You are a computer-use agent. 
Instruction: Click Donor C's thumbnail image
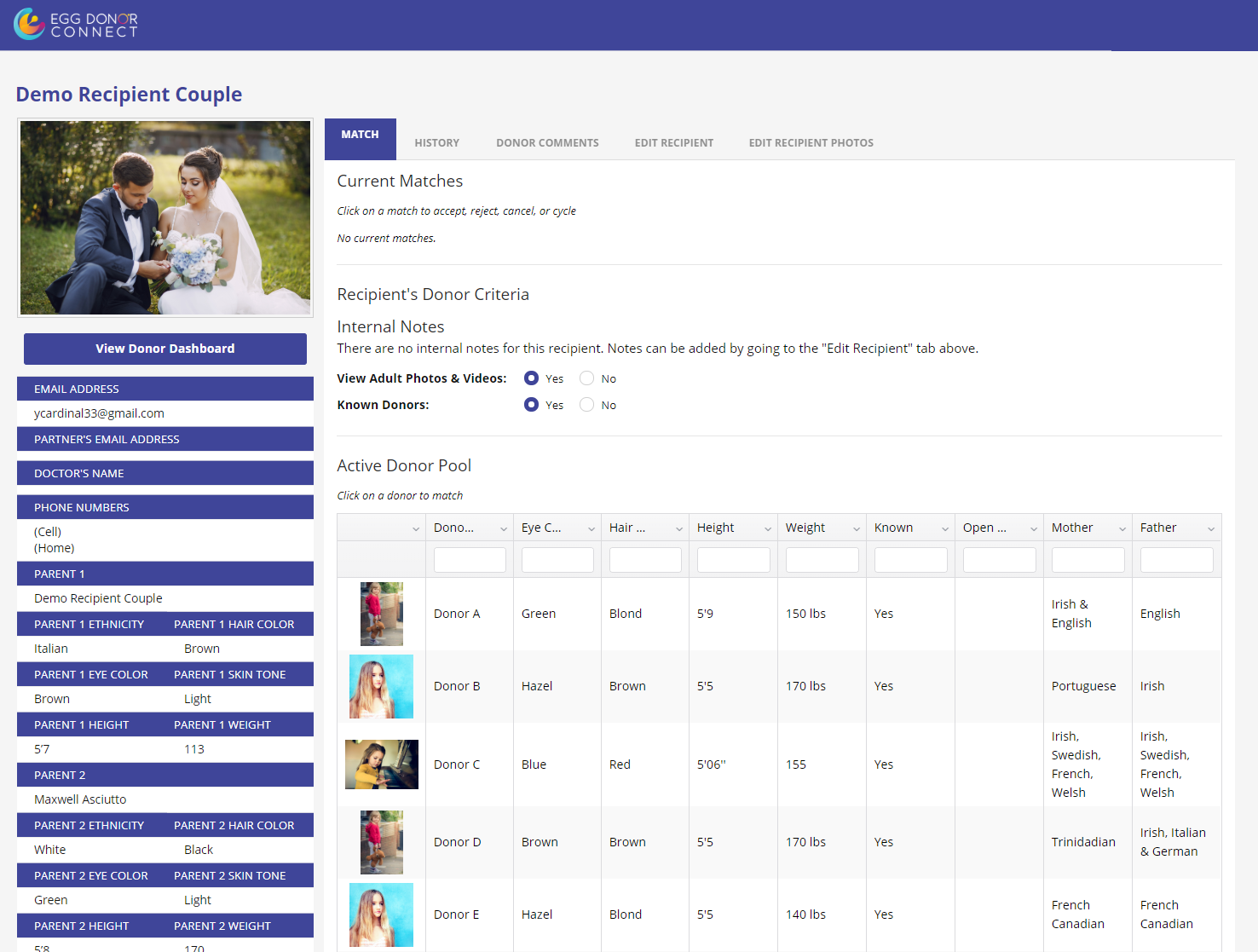tap(381, 764)
